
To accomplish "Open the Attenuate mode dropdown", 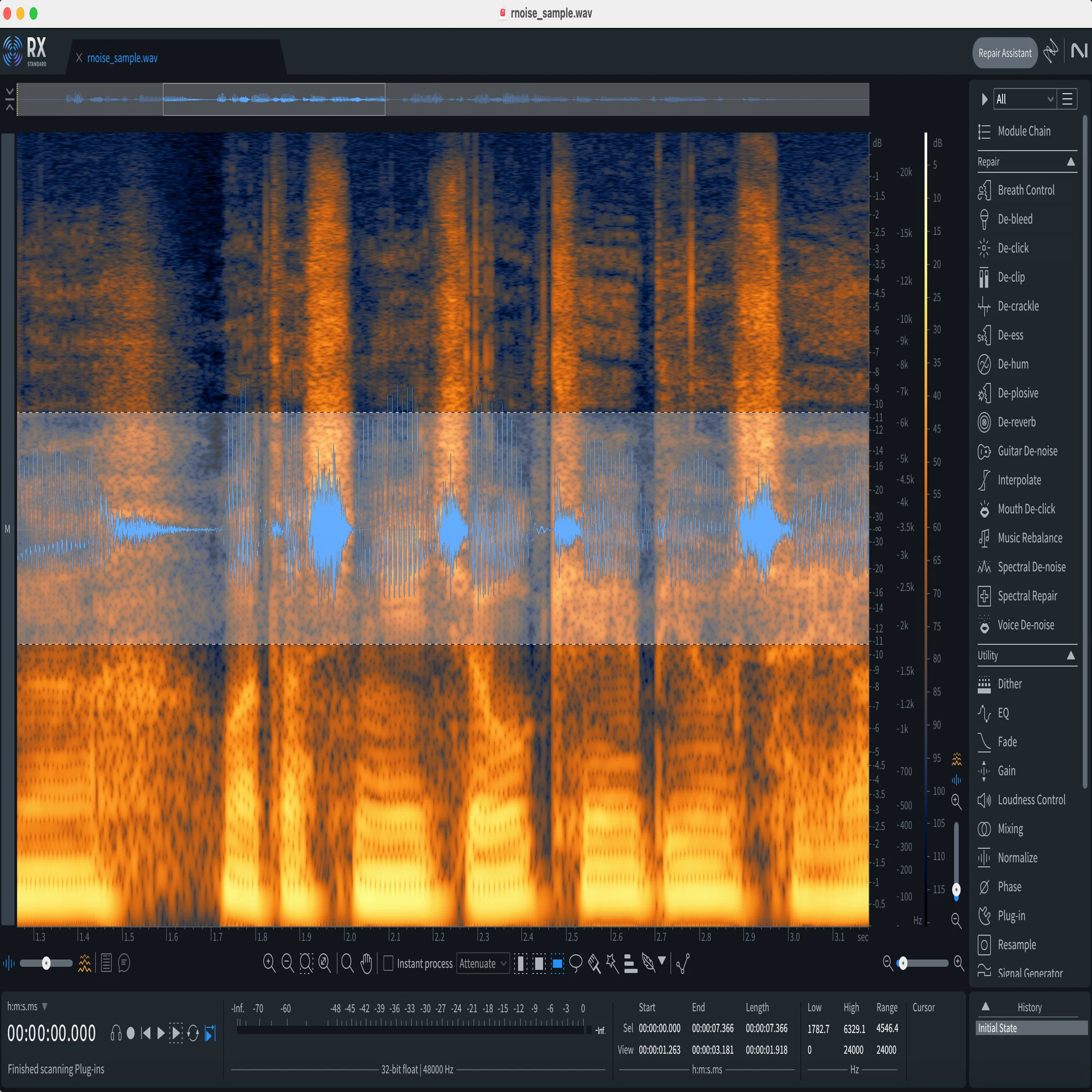I will click(x=482, y=963).
